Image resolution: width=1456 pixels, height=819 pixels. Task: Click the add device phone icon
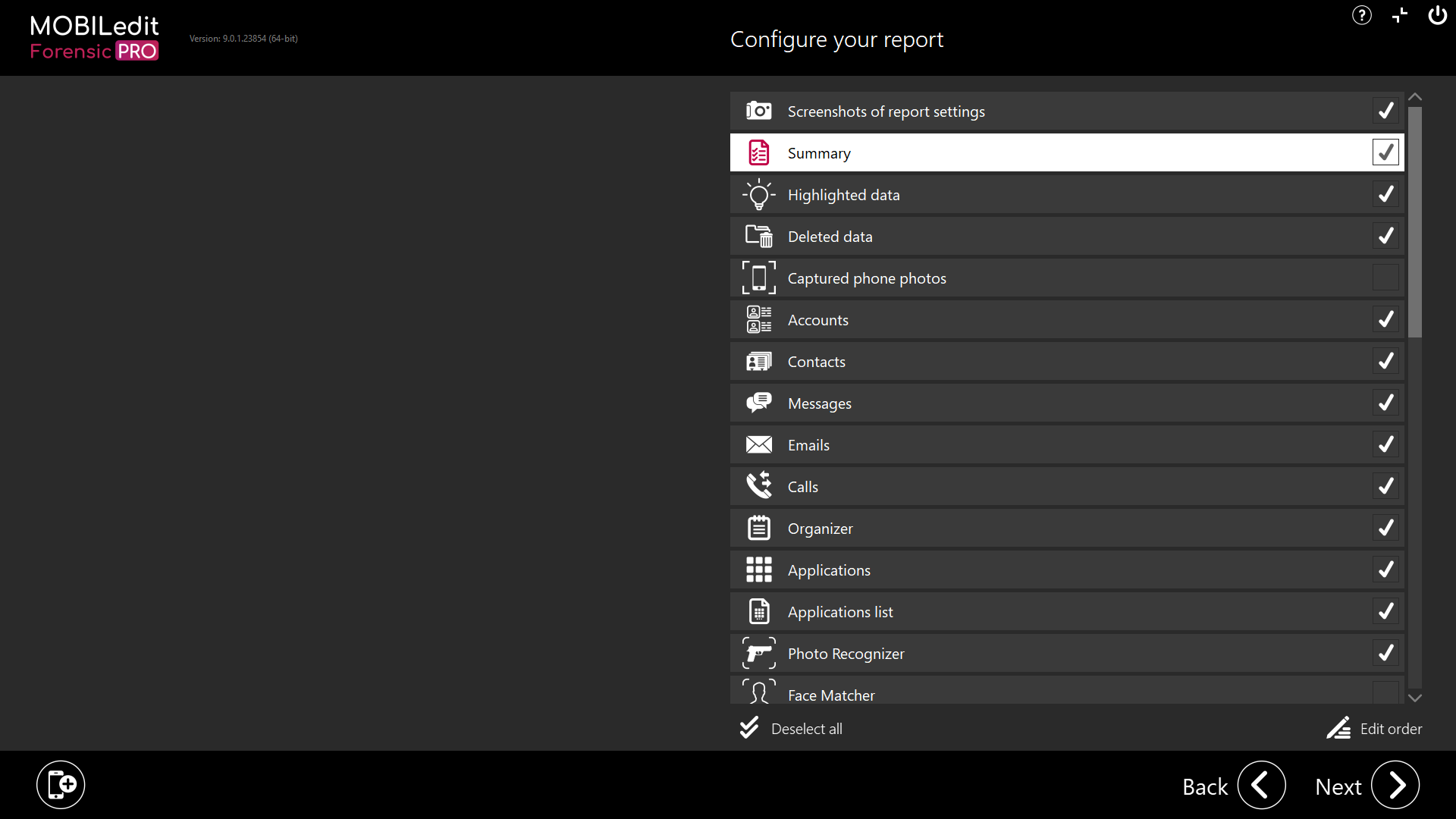pyautogui.click(x=61, y=785)
